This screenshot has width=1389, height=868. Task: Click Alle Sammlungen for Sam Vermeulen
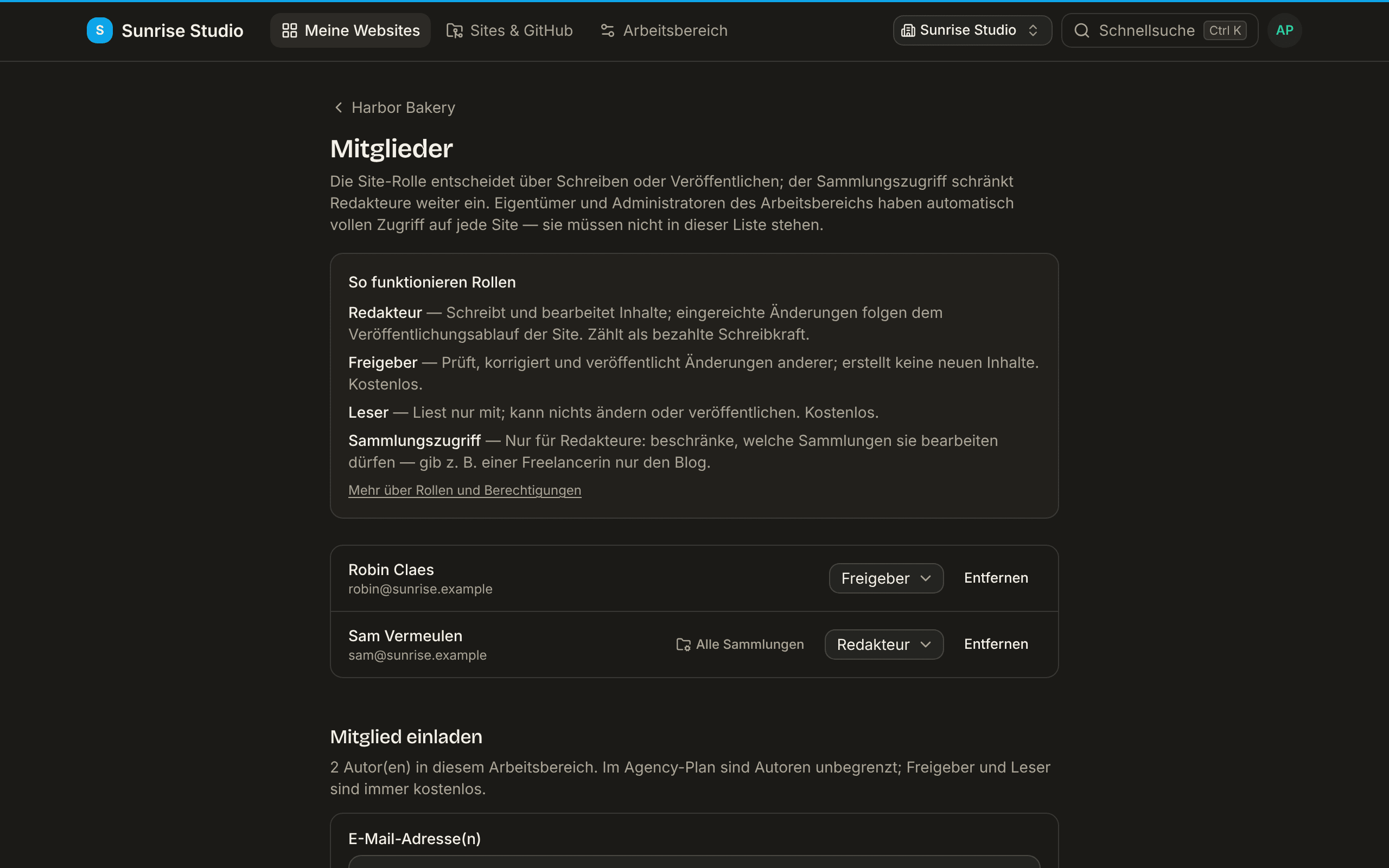(740, 644)
